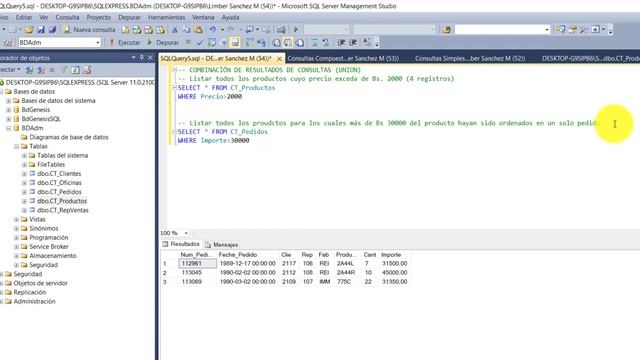Open the 100 % zoom dropdown

tap(186, 233)
